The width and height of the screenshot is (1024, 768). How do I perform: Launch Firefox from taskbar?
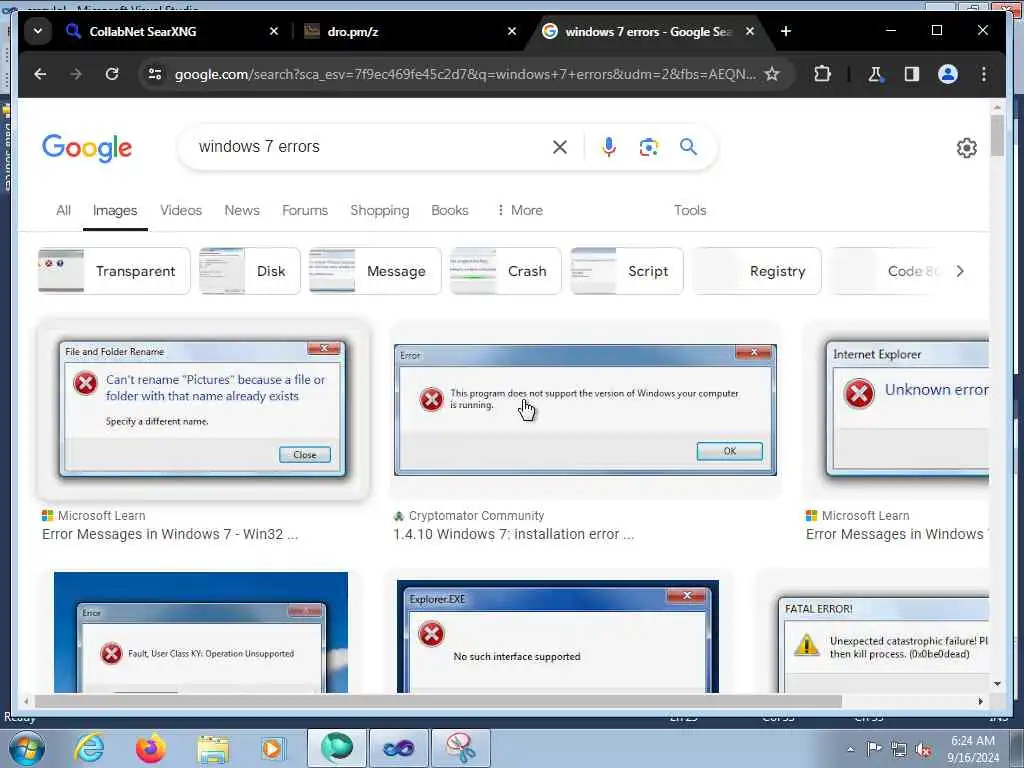point(150,748)
